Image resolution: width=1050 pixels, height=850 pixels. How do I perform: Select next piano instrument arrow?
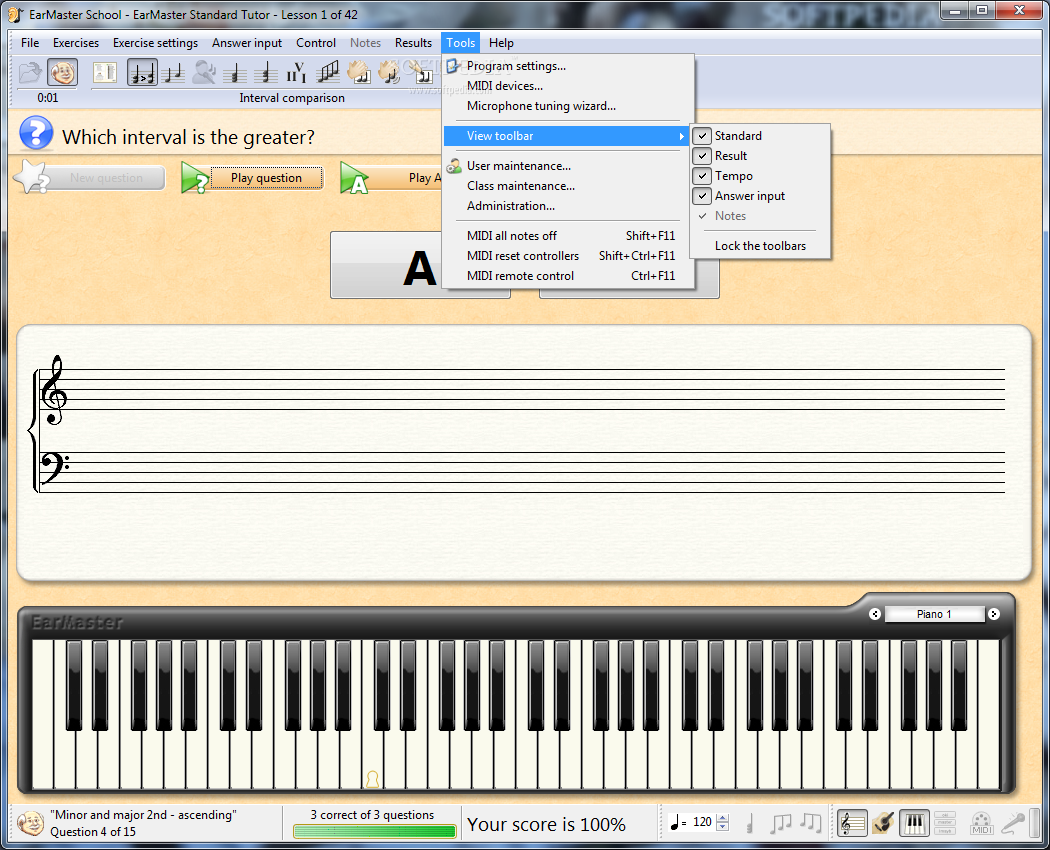click(x=994, y=614)
